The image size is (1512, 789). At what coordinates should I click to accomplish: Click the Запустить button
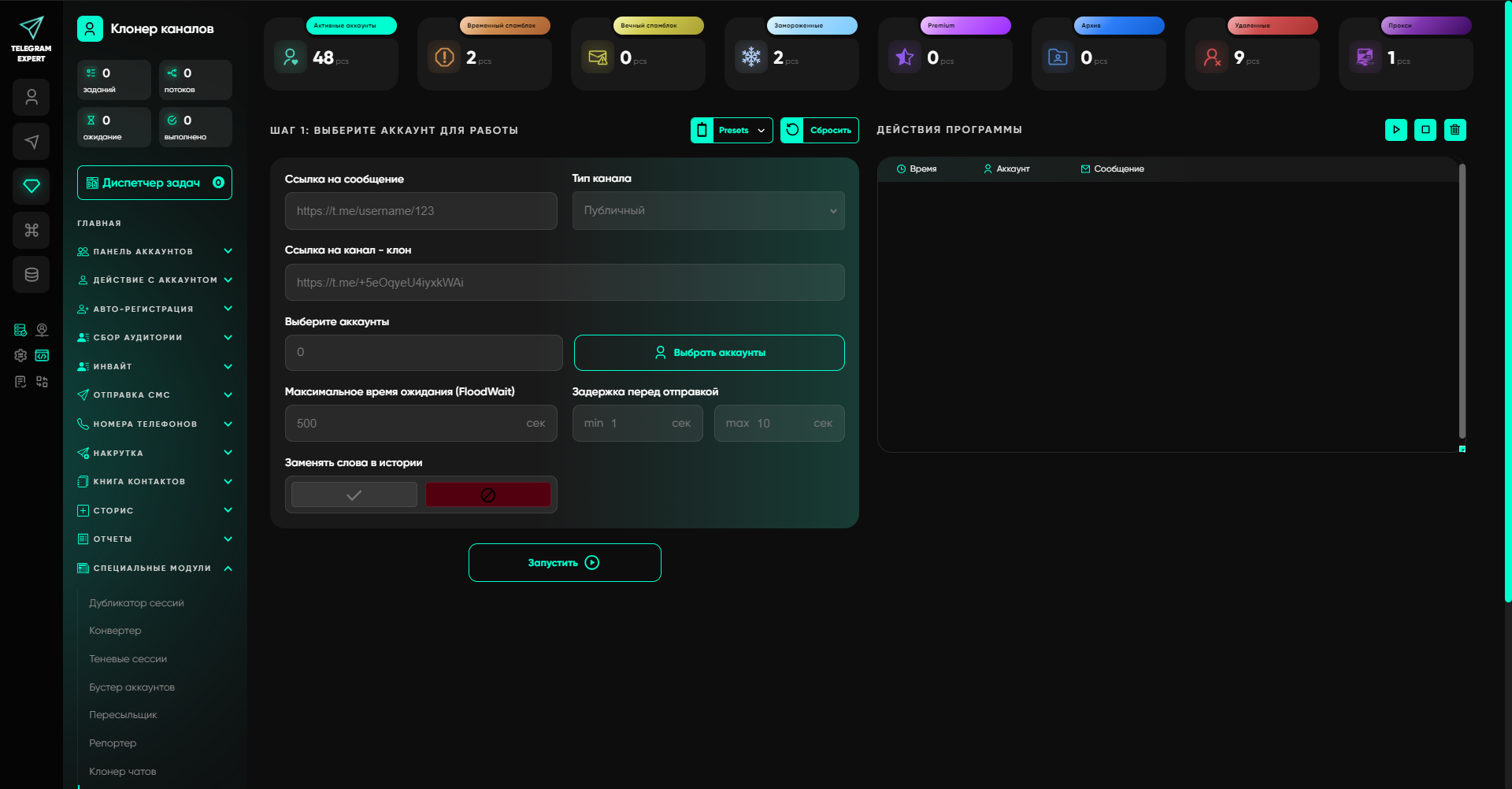pos(564,563)
